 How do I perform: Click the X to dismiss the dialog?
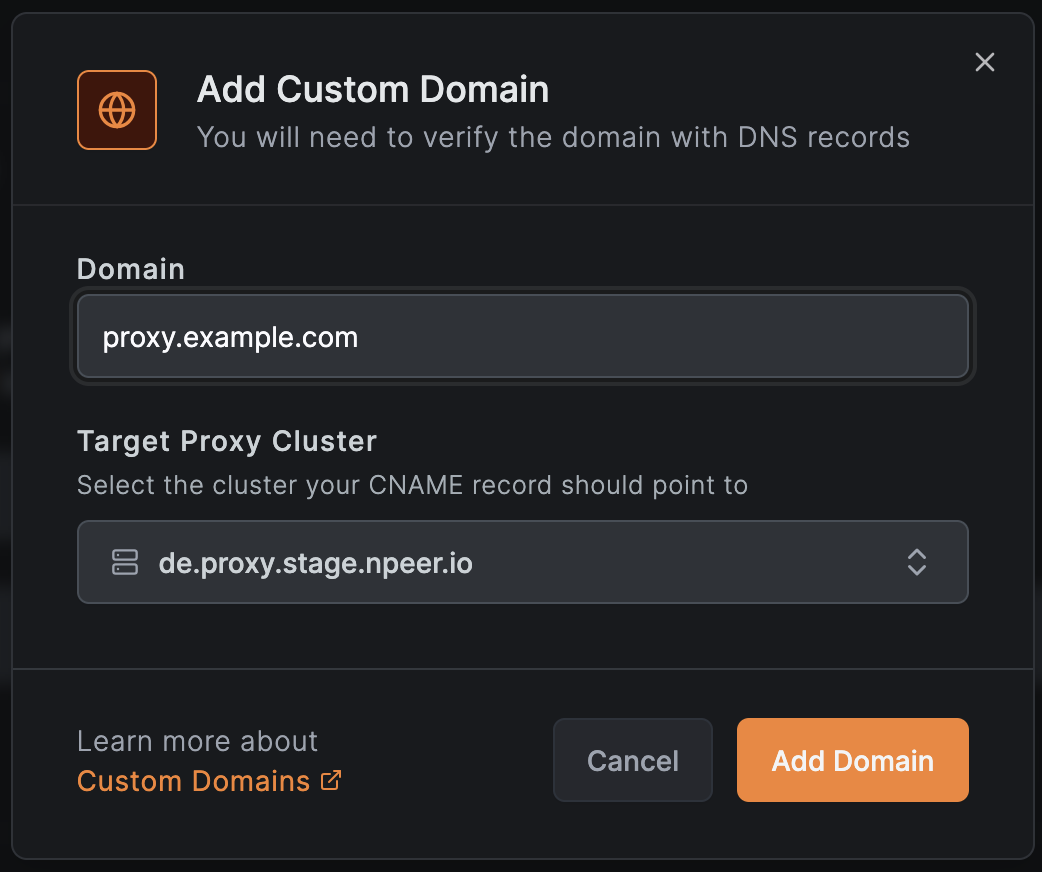click(985, 62)
